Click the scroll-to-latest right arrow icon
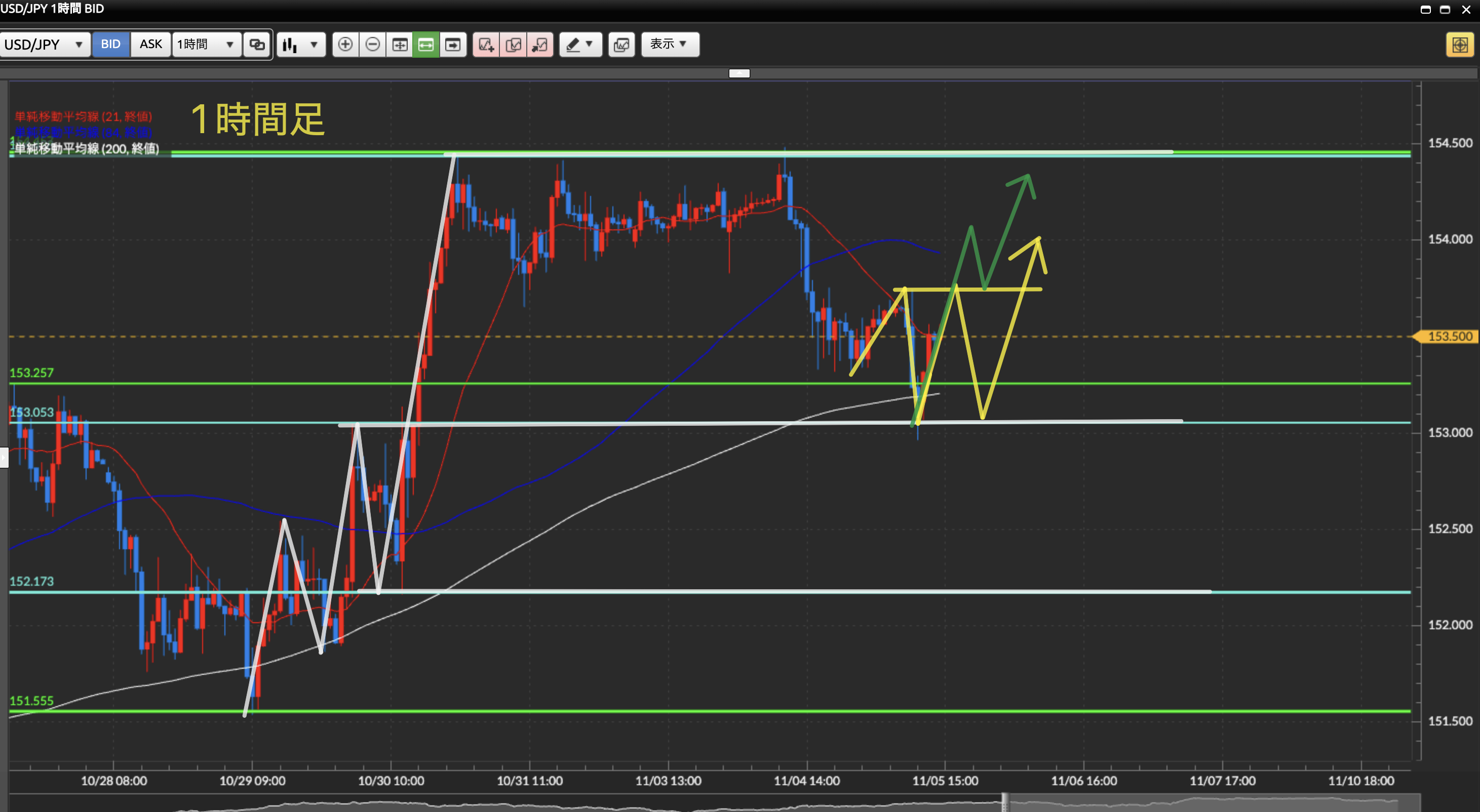This screenshot has width=1480, height=812. coord(453,44)
